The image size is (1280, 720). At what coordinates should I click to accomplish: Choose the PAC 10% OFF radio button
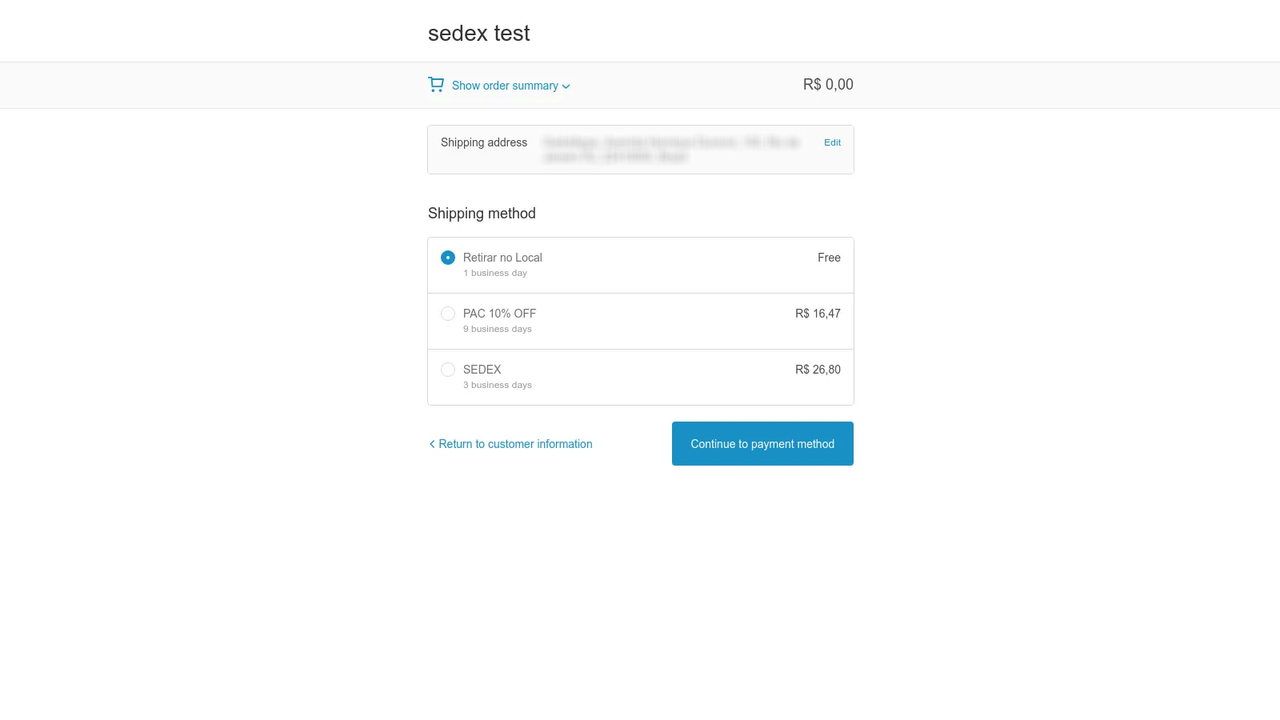click(x=448, y=314)
